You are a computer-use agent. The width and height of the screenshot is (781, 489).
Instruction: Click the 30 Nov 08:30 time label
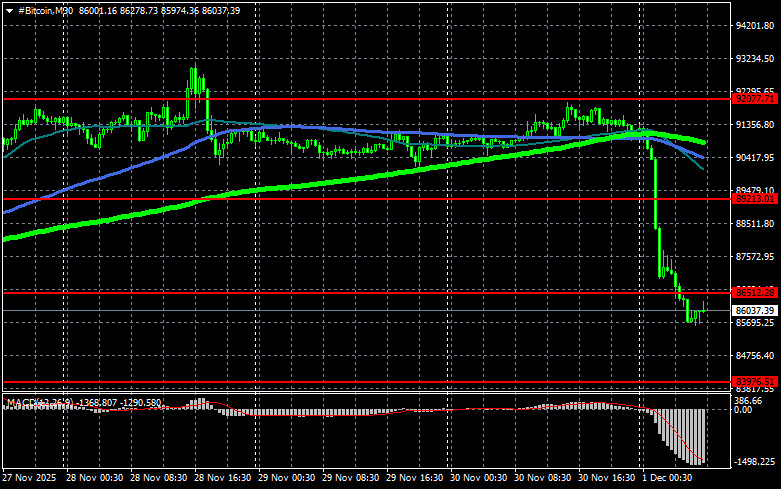tap(542, 478)
